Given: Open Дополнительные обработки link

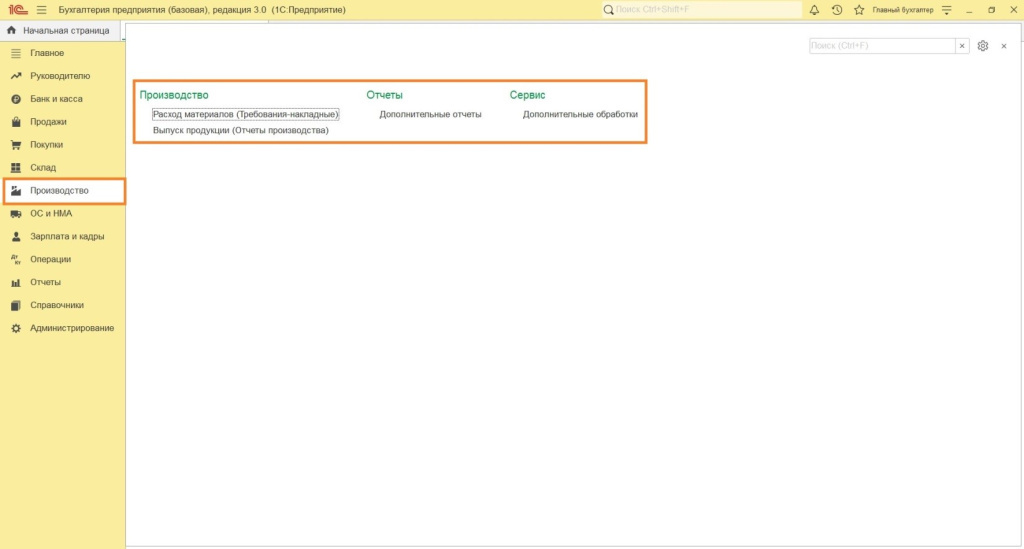Looking at the screenshot, I should [x=580, y=114].
